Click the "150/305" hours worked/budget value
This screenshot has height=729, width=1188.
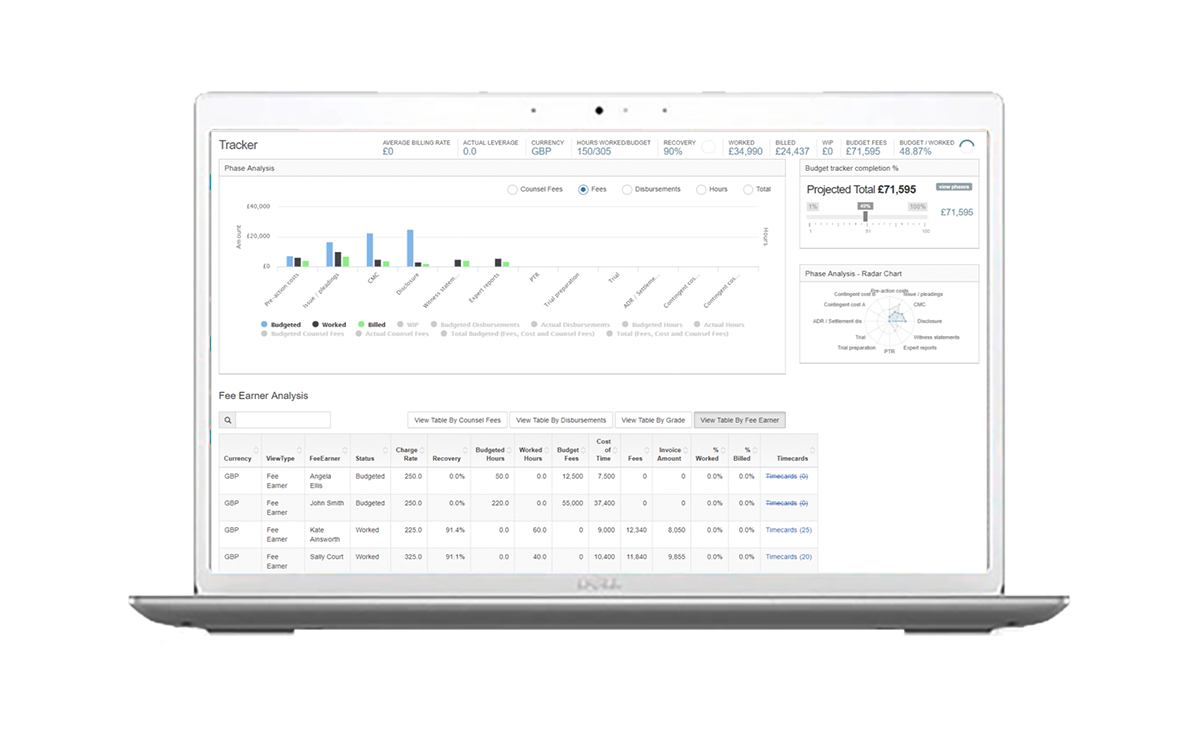tap(594, 152)
